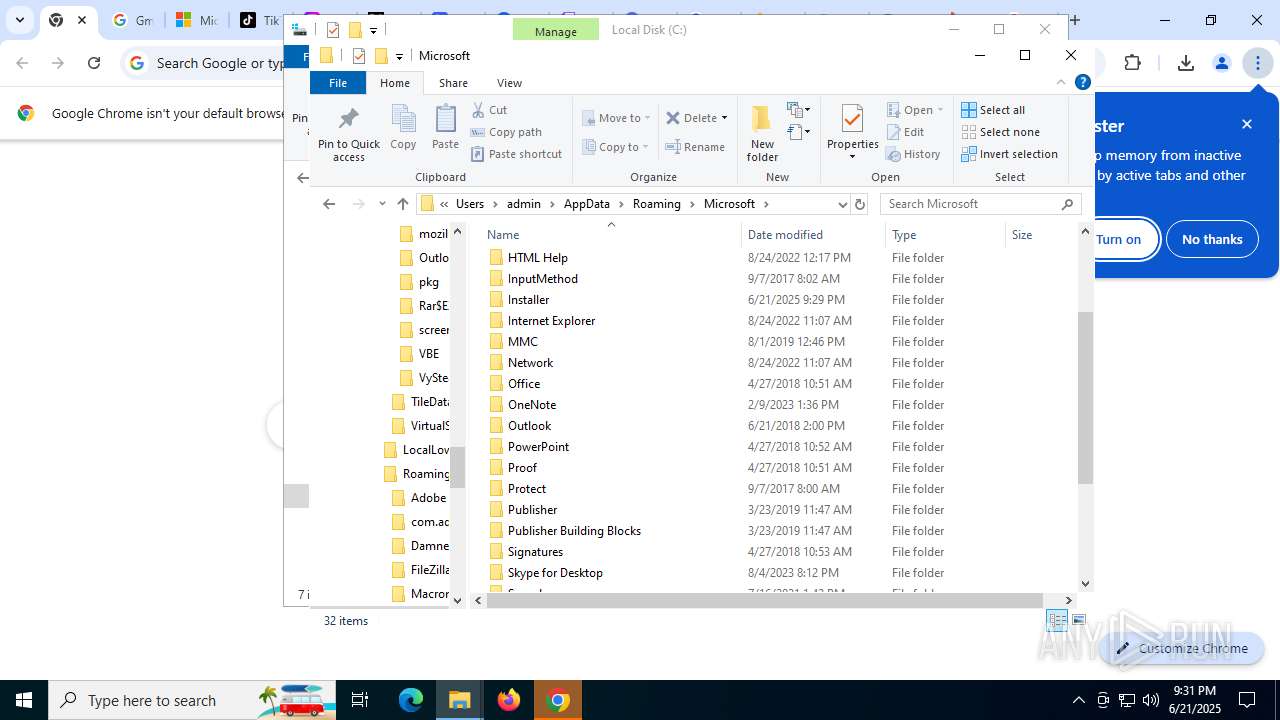Click Roaming in the address breadcrumb
The image size is (1280, 720).
coord(657,204)
